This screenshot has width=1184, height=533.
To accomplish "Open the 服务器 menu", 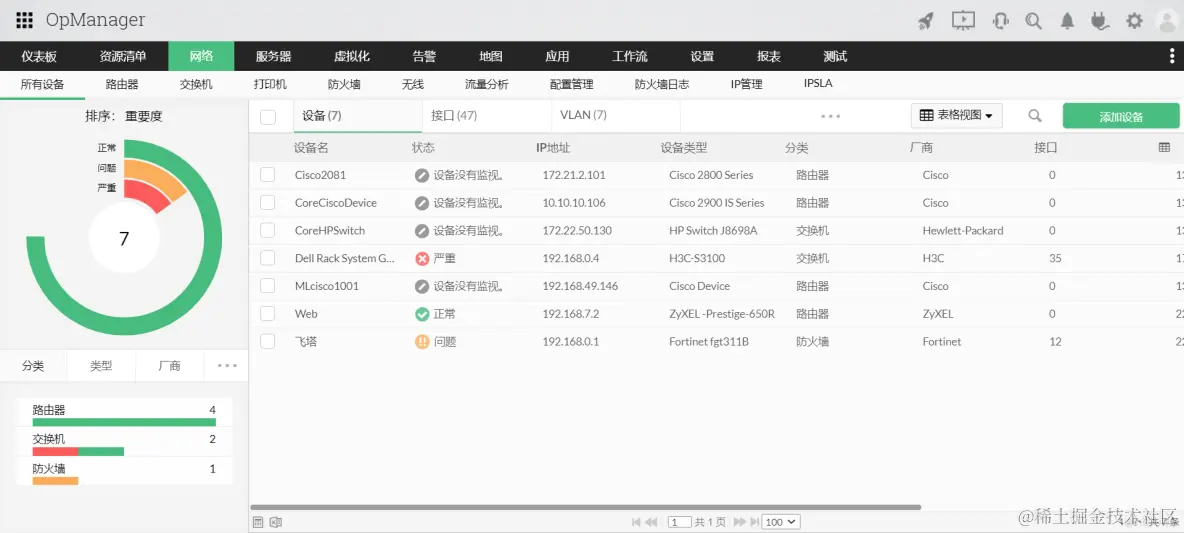I will click(x=273, y=57).
